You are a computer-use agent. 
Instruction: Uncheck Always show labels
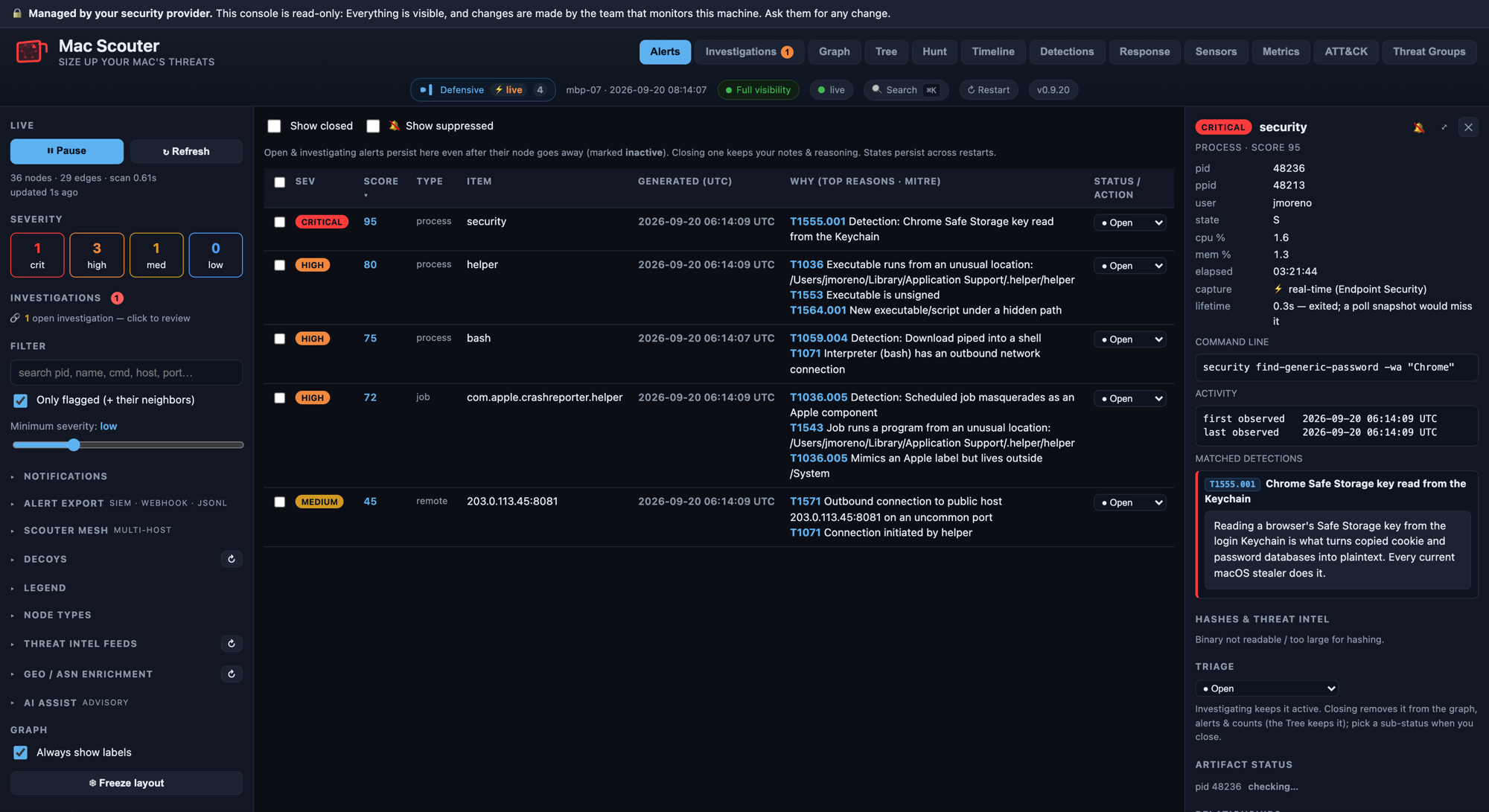20,752
